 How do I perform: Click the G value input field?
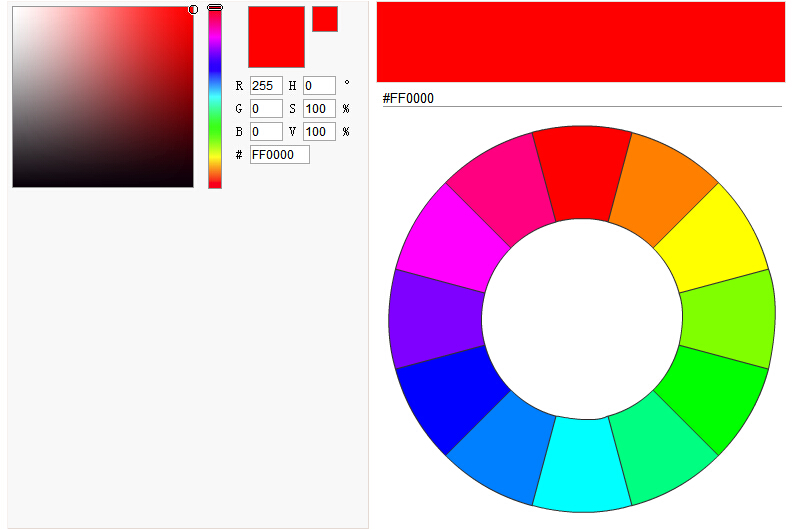tap(266, 108)
